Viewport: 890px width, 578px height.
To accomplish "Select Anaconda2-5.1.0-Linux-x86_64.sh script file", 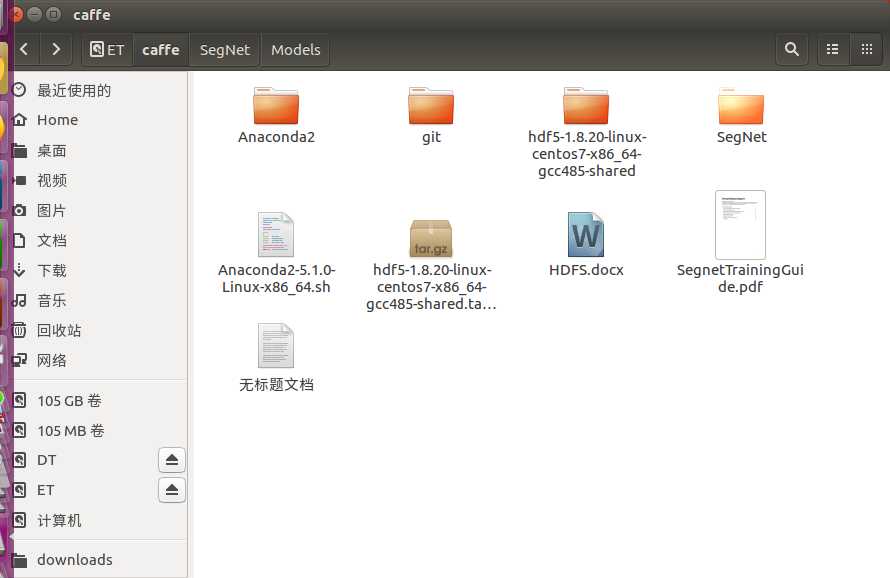I will point(276,234).
